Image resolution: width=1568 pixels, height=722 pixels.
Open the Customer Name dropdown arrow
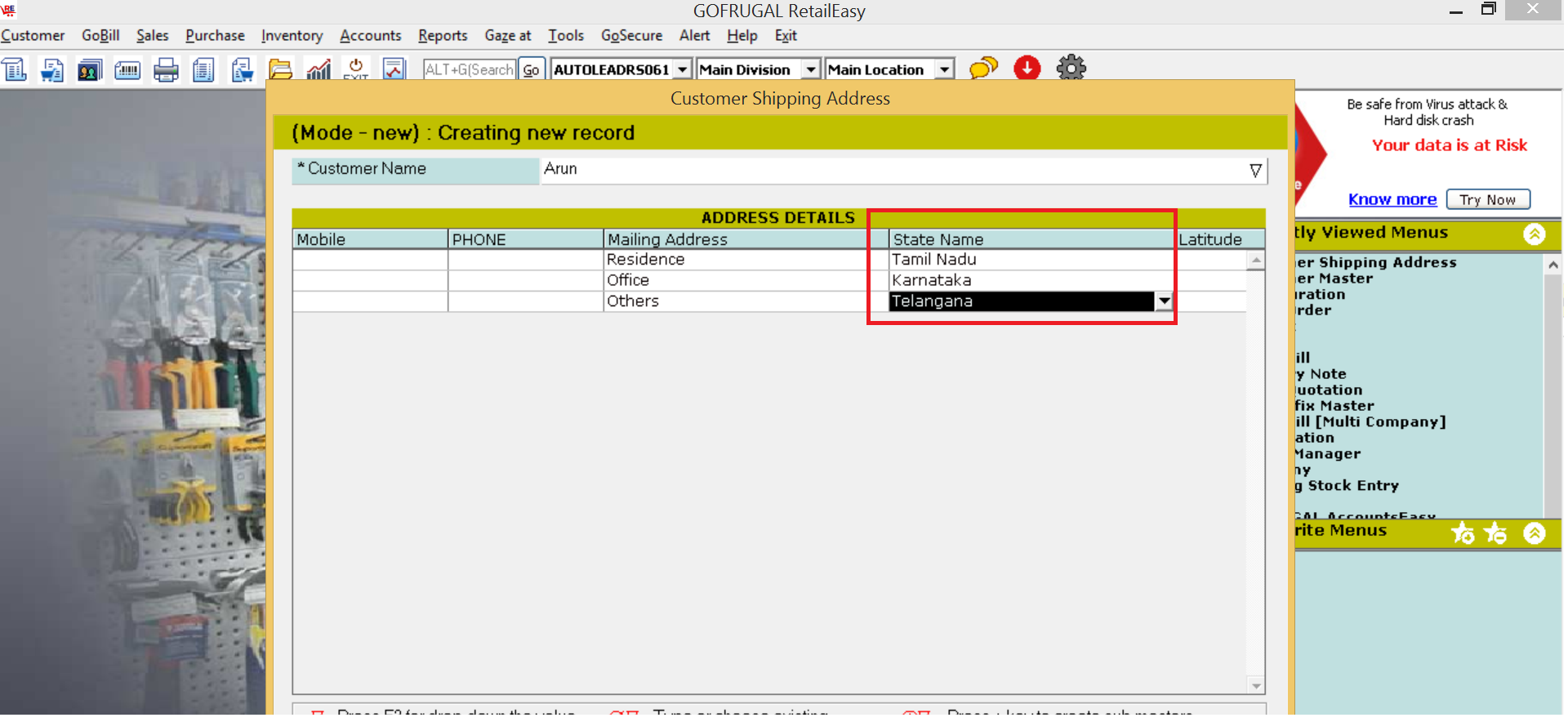(1256, 171)
